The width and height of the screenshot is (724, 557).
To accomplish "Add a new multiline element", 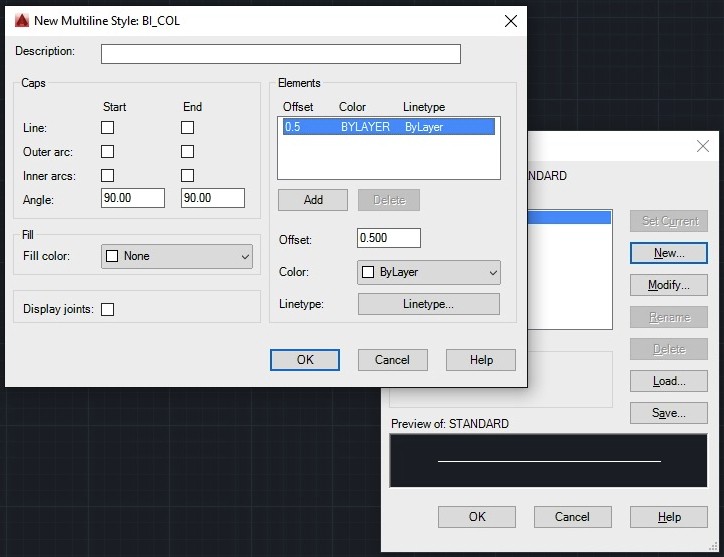I will point(313,200).
